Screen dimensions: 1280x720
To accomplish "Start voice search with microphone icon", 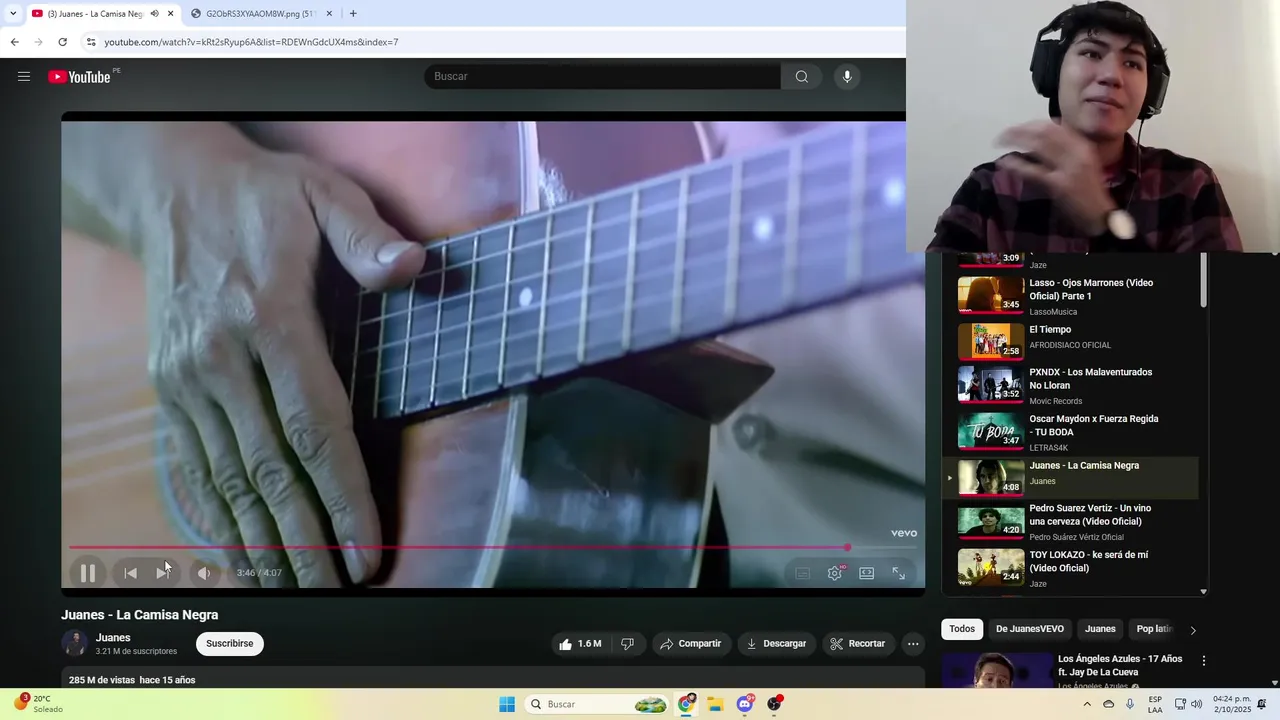I will coord(847,77).
